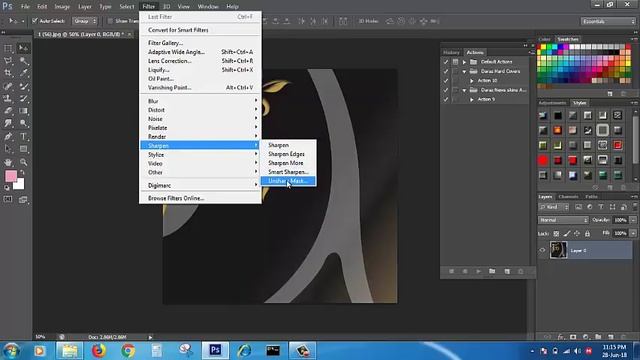Select the Pen tool
Screen dimensions: 640x360
point(8,136)
